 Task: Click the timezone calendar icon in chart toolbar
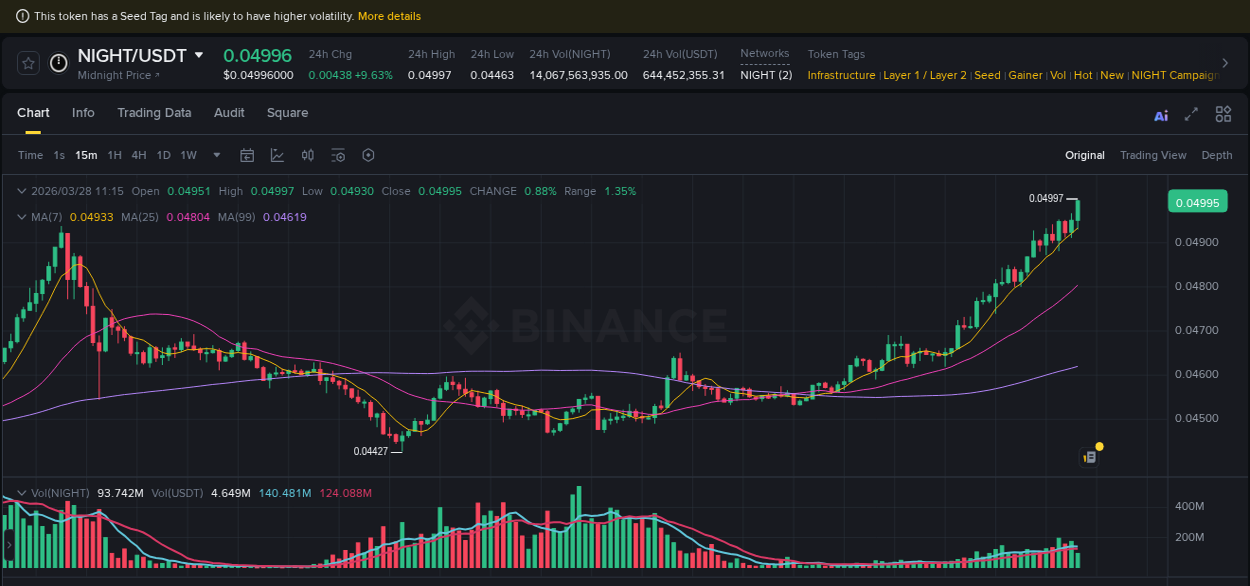pyautogui.click(x=247, y=155)
